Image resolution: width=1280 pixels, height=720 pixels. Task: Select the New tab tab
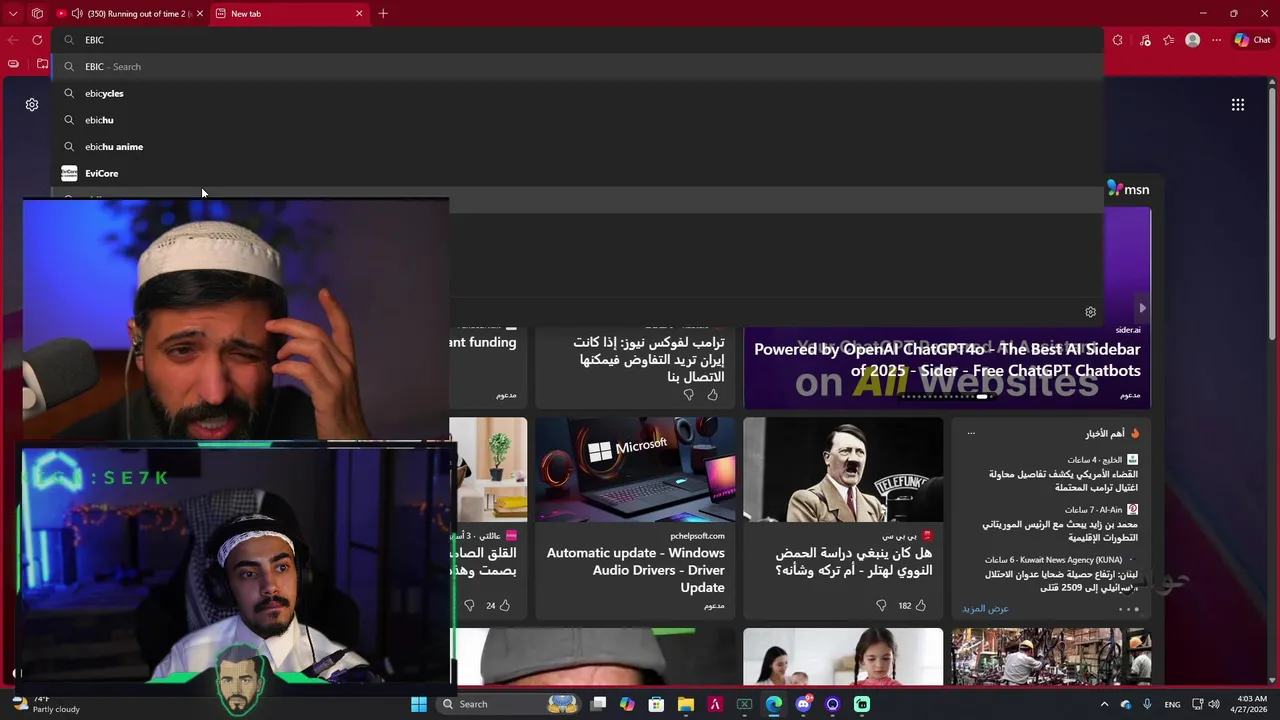(289, 14)
